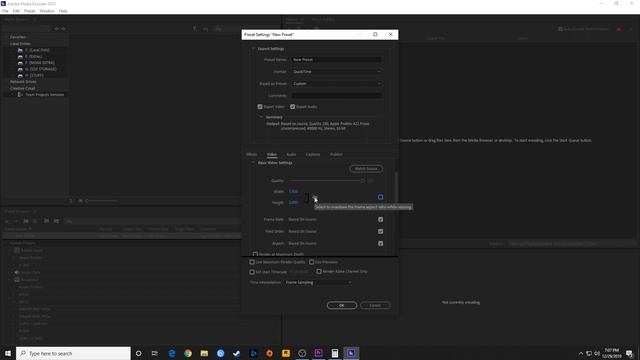Click OK in Preset Settings dialog

coord(342,305)
